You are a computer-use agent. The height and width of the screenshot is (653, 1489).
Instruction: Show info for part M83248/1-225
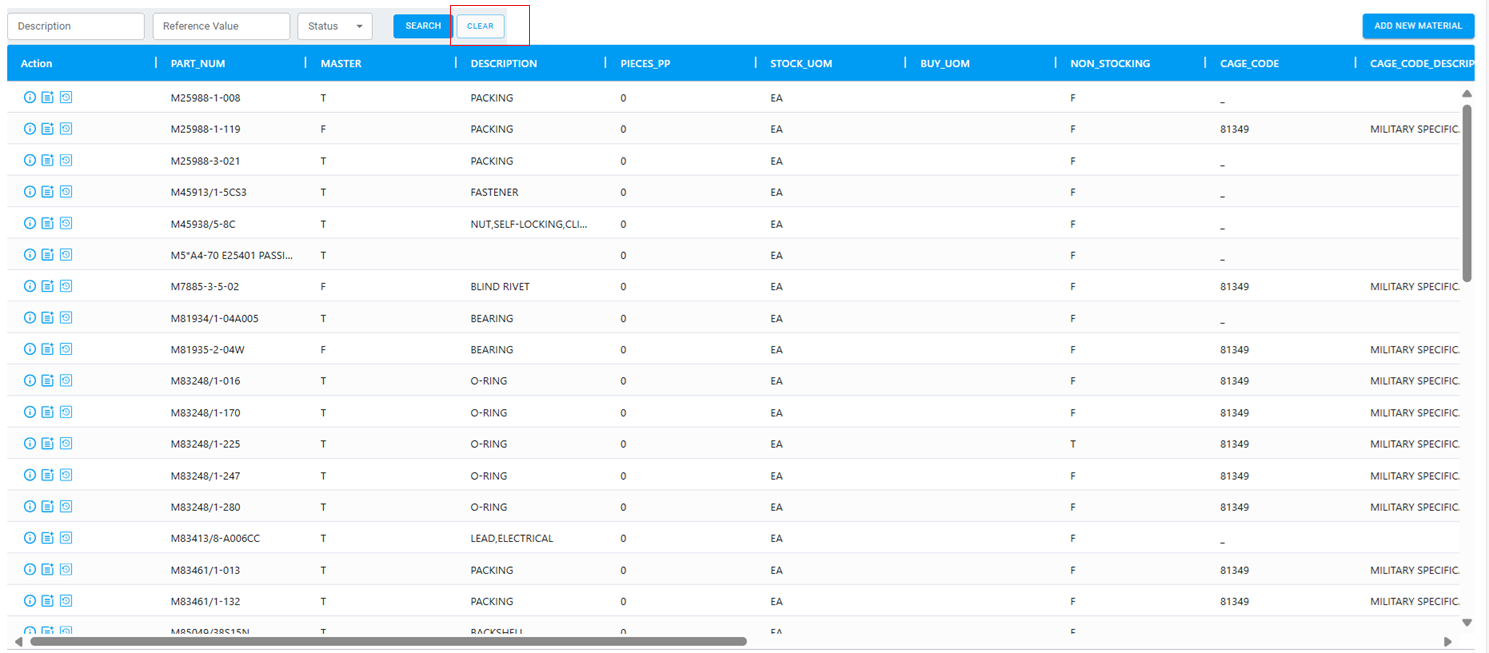click(x=30, y=444)
